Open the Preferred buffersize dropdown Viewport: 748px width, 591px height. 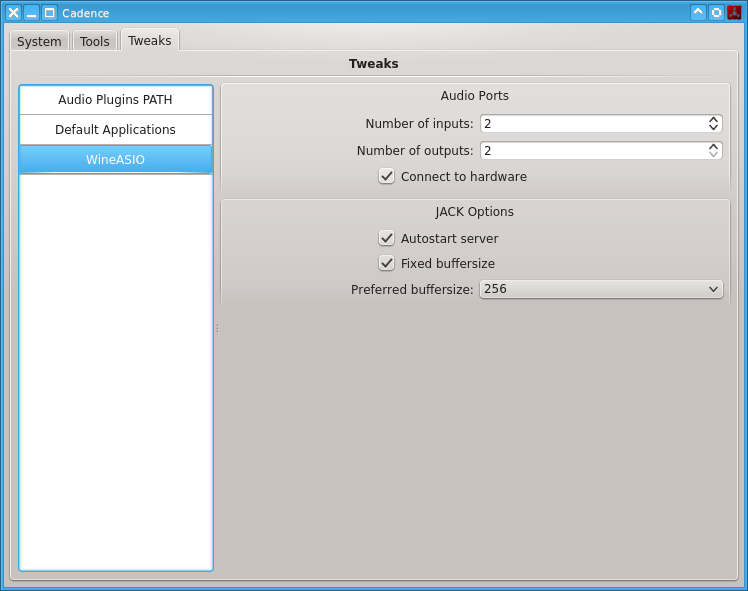click(x=601, y=289)
